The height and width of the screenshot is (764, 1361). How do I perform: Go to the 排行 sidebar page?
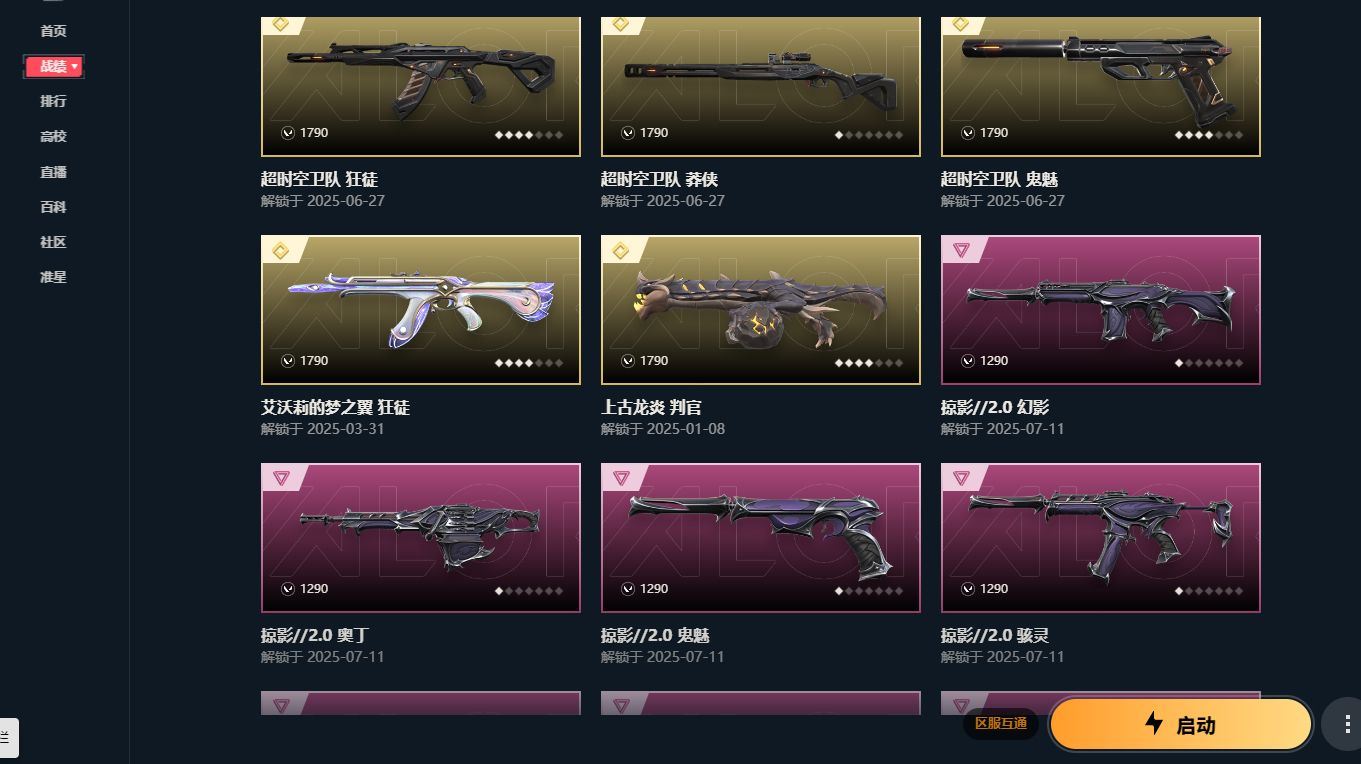(x=53, y=101)
